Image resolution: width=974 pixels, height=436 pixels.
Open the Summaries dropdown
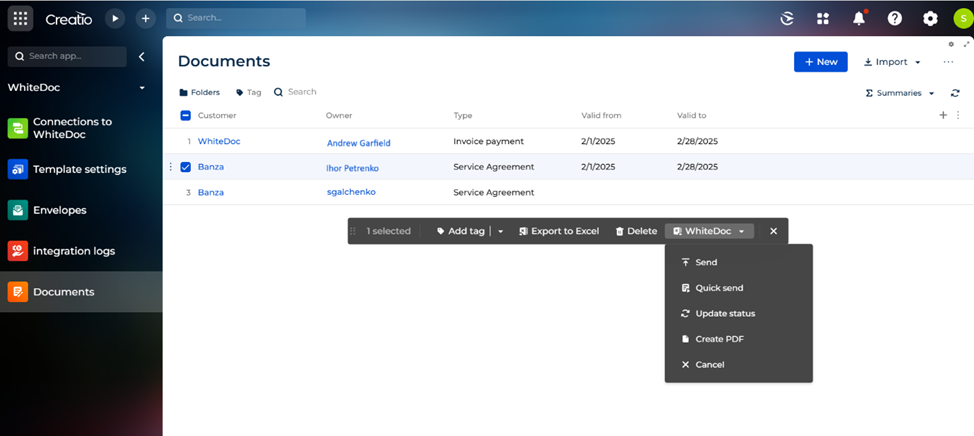900,93
